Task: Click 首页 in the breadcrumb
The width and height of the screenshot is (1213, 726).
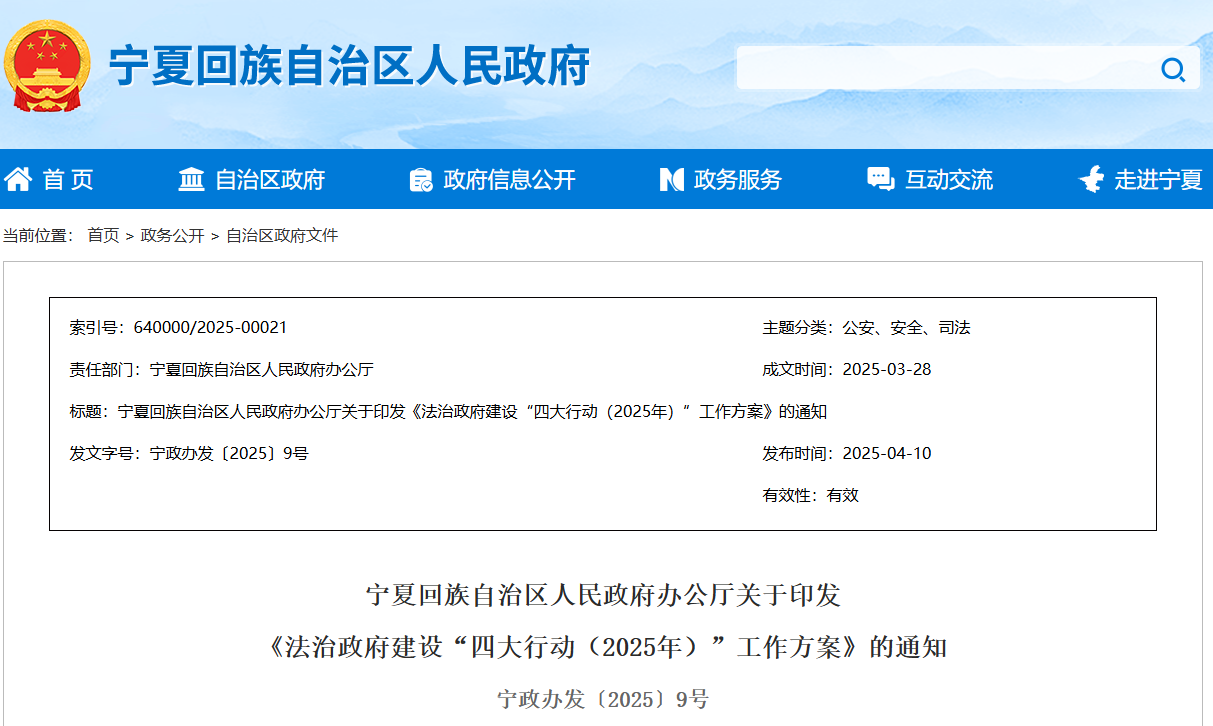Action: tap(103, 236)
